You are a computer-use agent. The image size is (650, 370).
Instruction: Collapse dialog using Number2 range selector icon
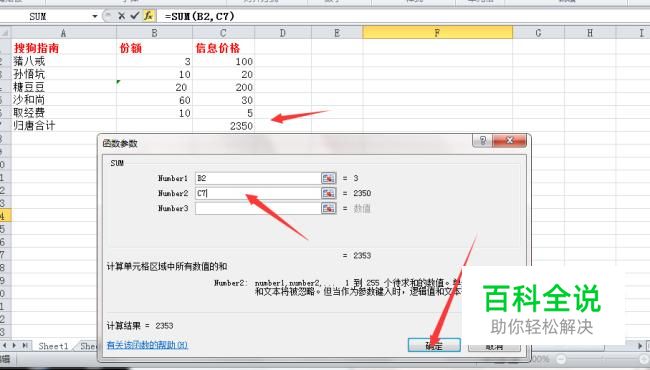pyautogui.click(x=328, y=193)
